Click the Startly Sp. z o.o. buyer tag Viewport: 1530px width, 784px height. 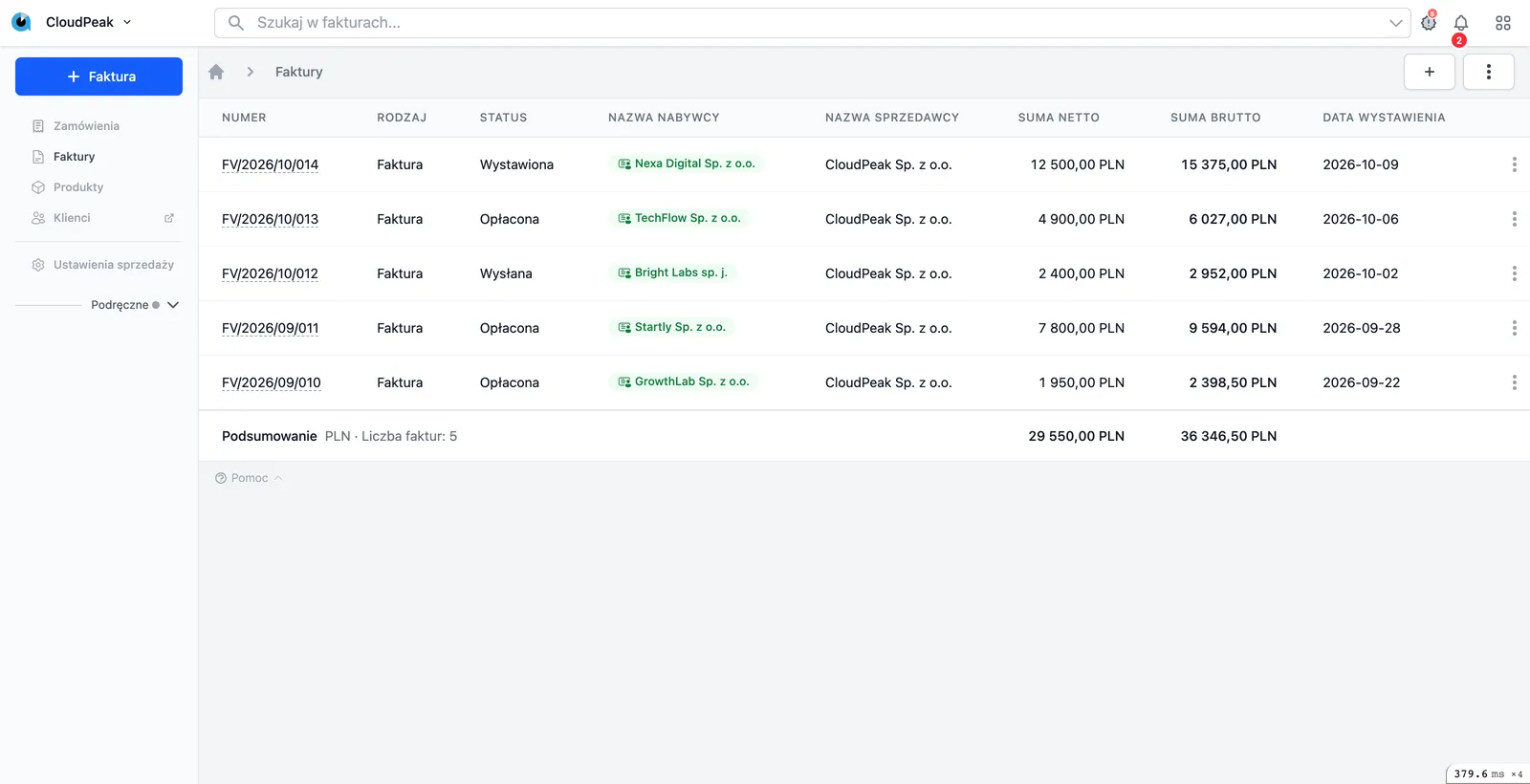tap(671, 327)
